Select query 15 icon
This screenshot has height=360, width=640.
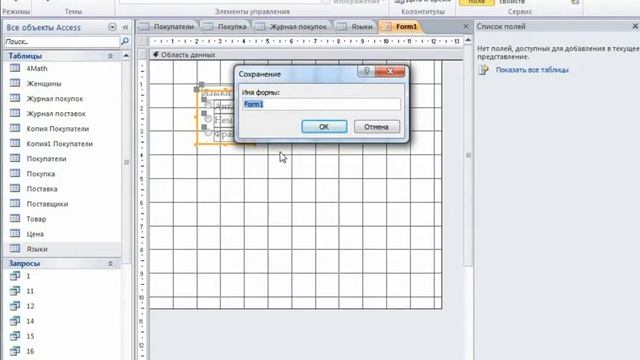pos(15,336)
